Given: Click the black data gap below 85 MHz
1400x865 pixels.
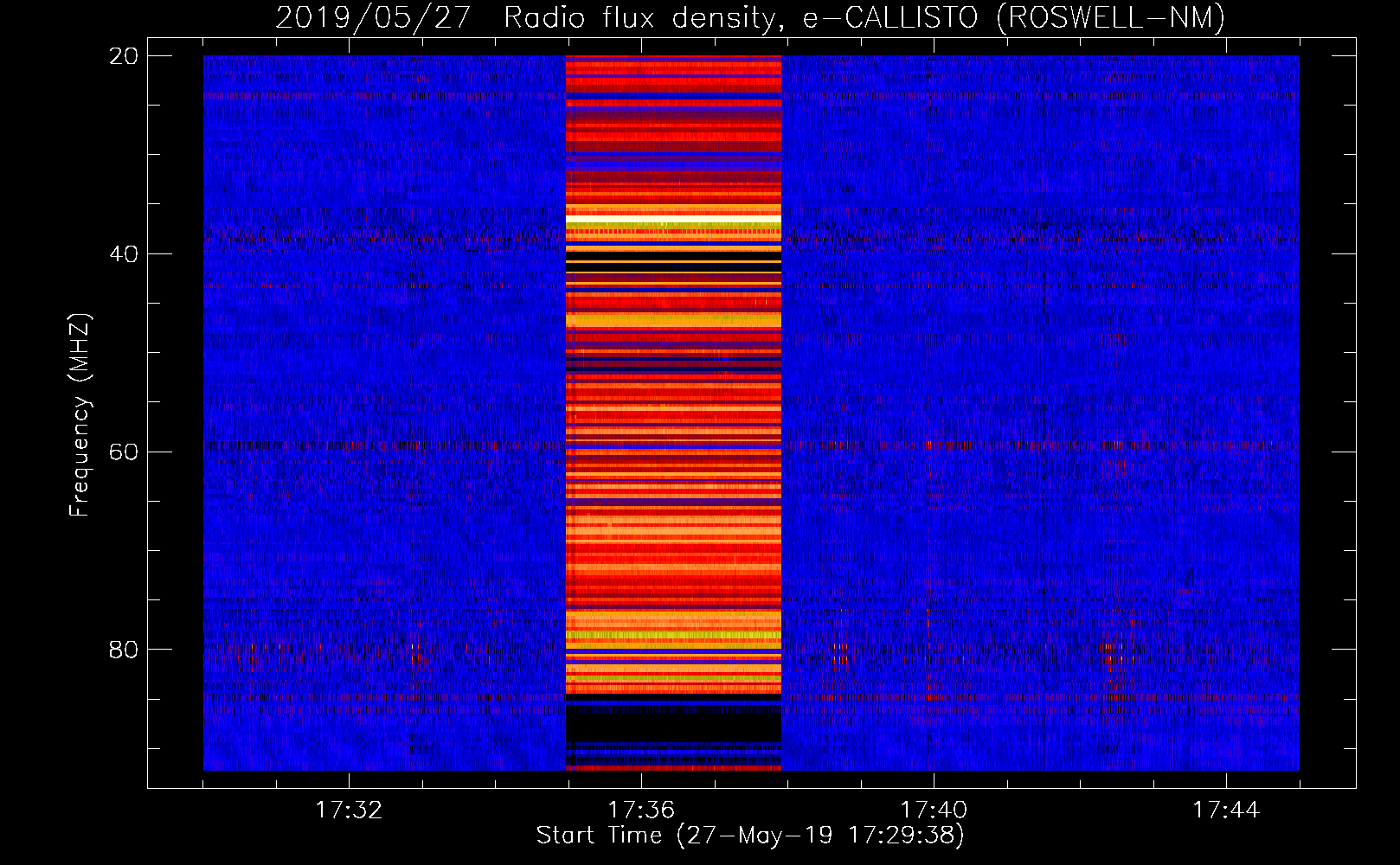Looking at the screenshot, I should pos(673,724).
